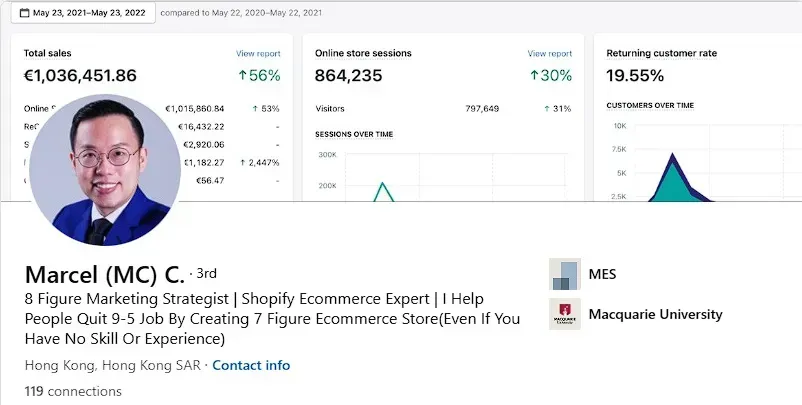Select the 19.55% returning rate value
The width and height of the screenshot is (802, 405).
click(635, 76)
